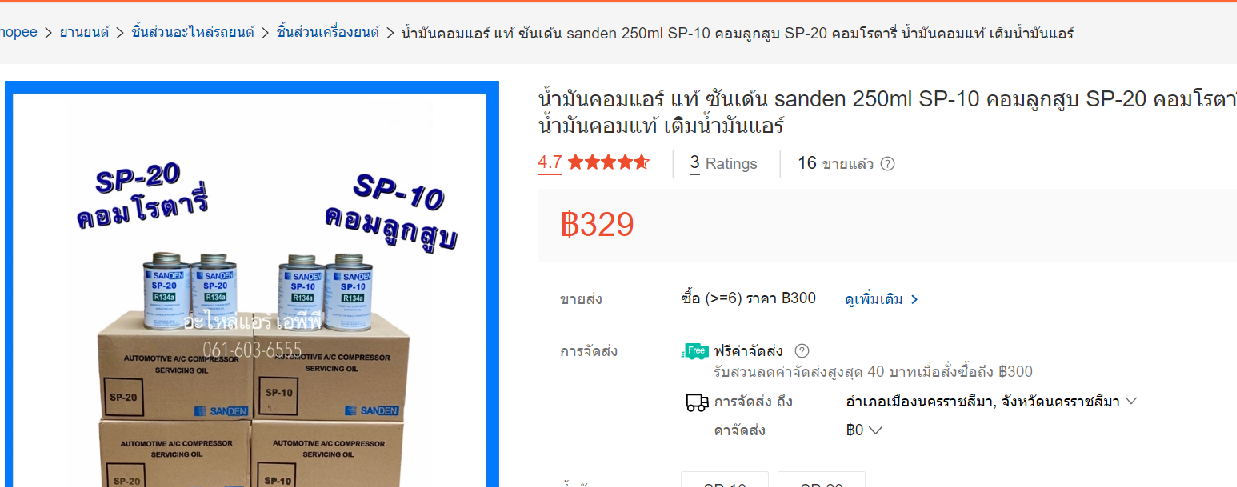This screenshot has height=487, width=1237.
Task: Select the SP-20 variation option
Action: [x=822, y=481]
